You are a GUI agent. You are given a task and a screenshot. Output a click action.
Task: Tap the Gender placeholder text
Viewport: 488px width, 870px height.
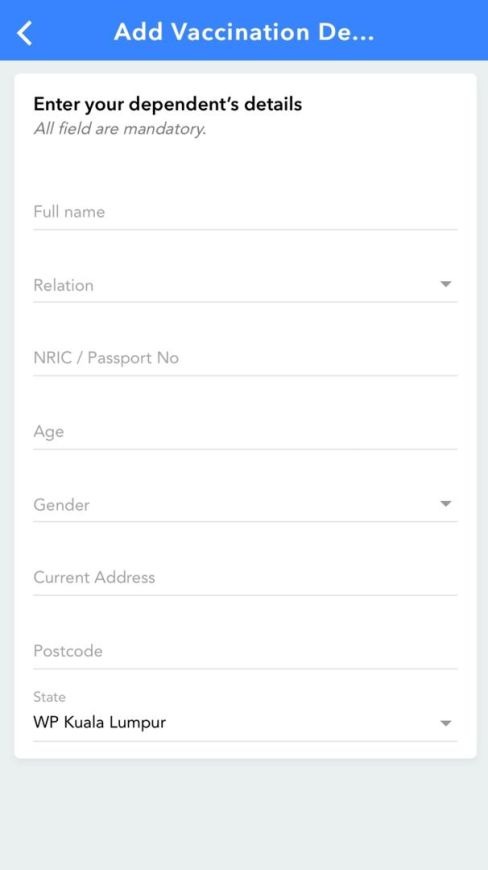61,505
